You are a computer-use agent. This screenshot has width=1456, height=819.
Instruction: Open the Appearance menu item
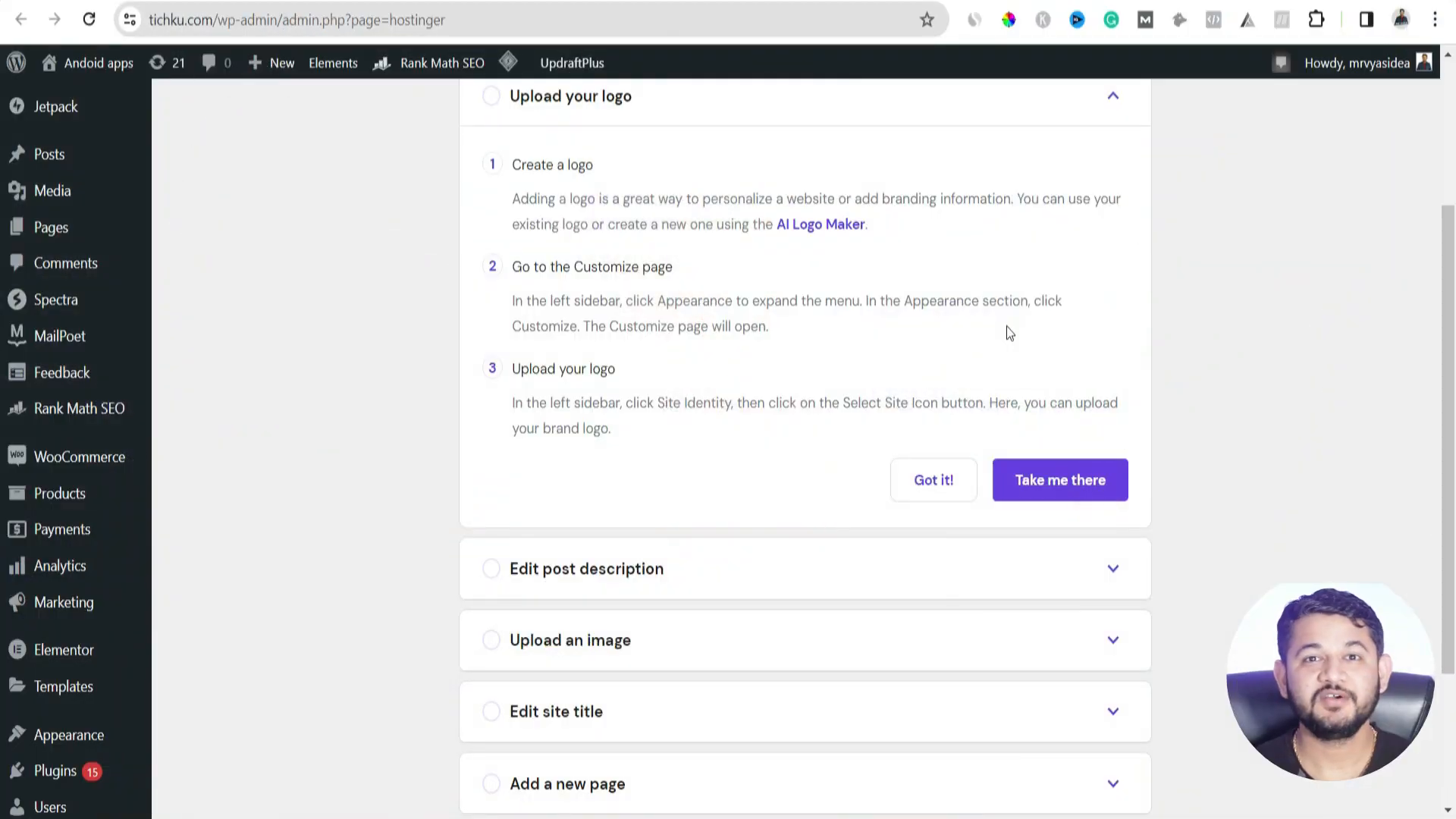tap(69, 734)
